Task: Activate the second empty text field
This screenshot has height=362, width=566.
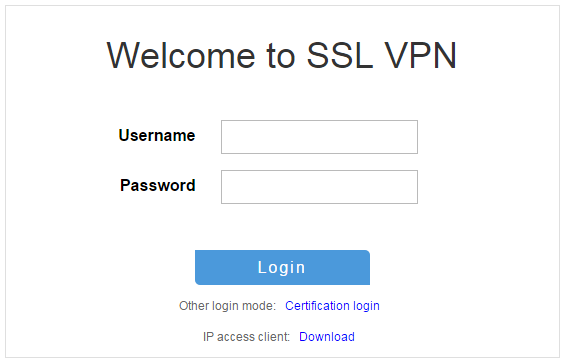Action: pyautogui.click(x=319, y=187)
